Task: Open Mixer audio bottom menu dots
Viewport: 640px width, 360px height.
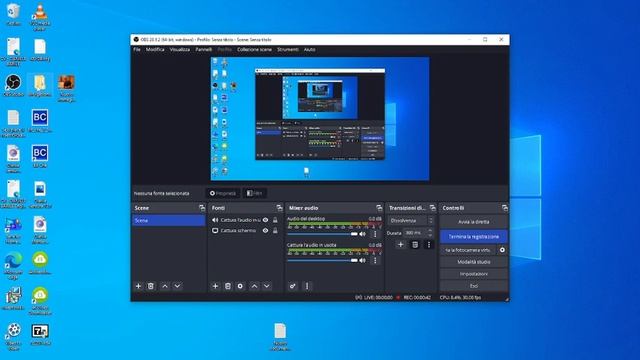Action: tap(307, 286)
